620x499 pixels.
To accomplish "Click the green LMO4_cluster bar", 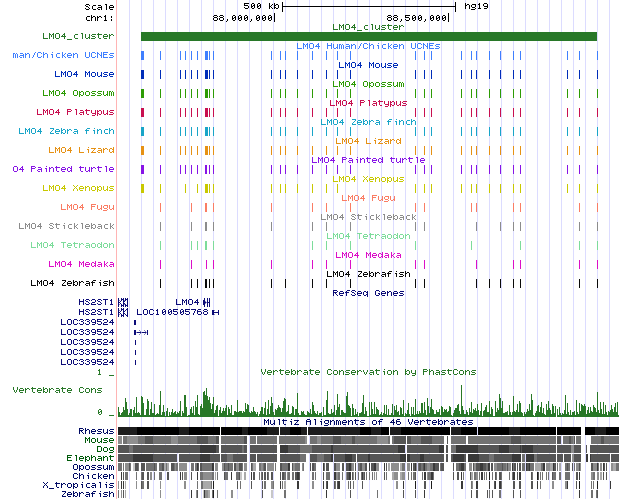I will point(368,37).
